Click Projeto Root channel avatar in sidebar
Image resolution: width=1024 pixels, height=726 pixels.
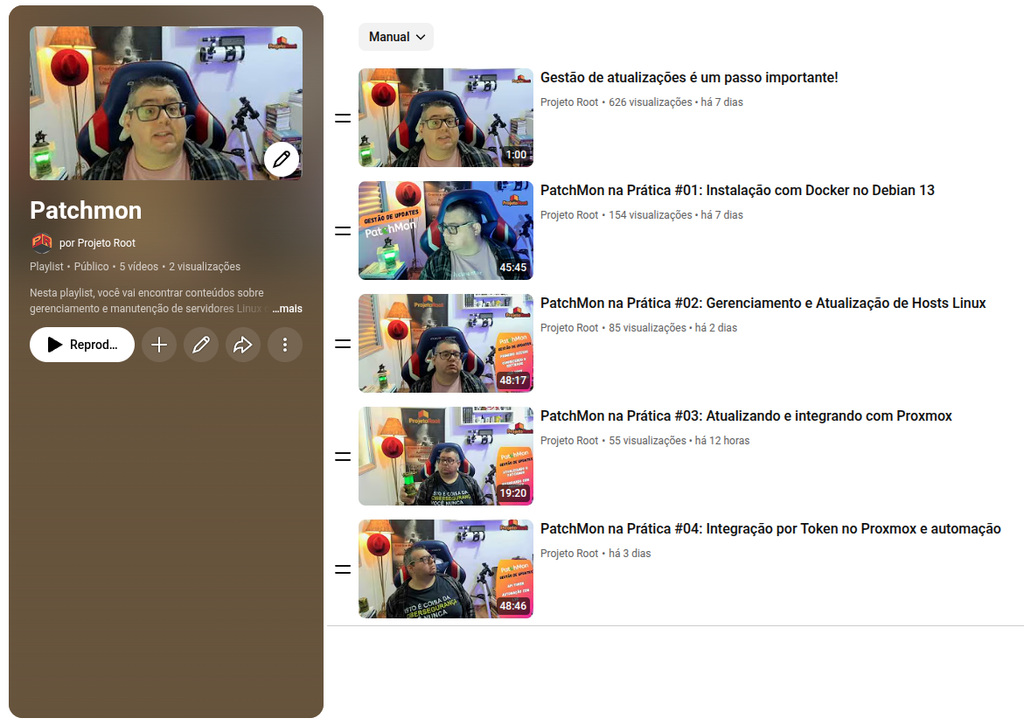pyautogui.click(x=42, y=243)
